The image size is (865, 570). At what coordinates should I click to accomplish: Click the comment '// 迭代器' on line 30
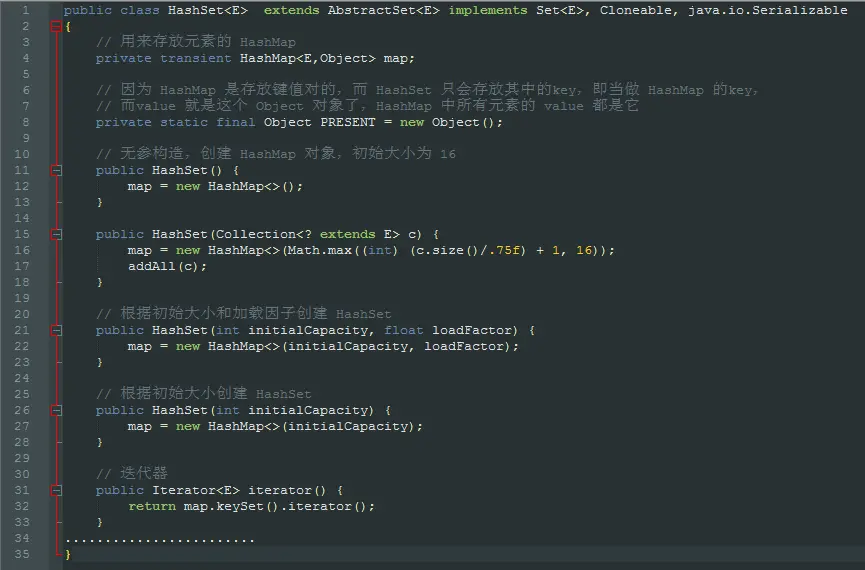(x=132, y=473)
